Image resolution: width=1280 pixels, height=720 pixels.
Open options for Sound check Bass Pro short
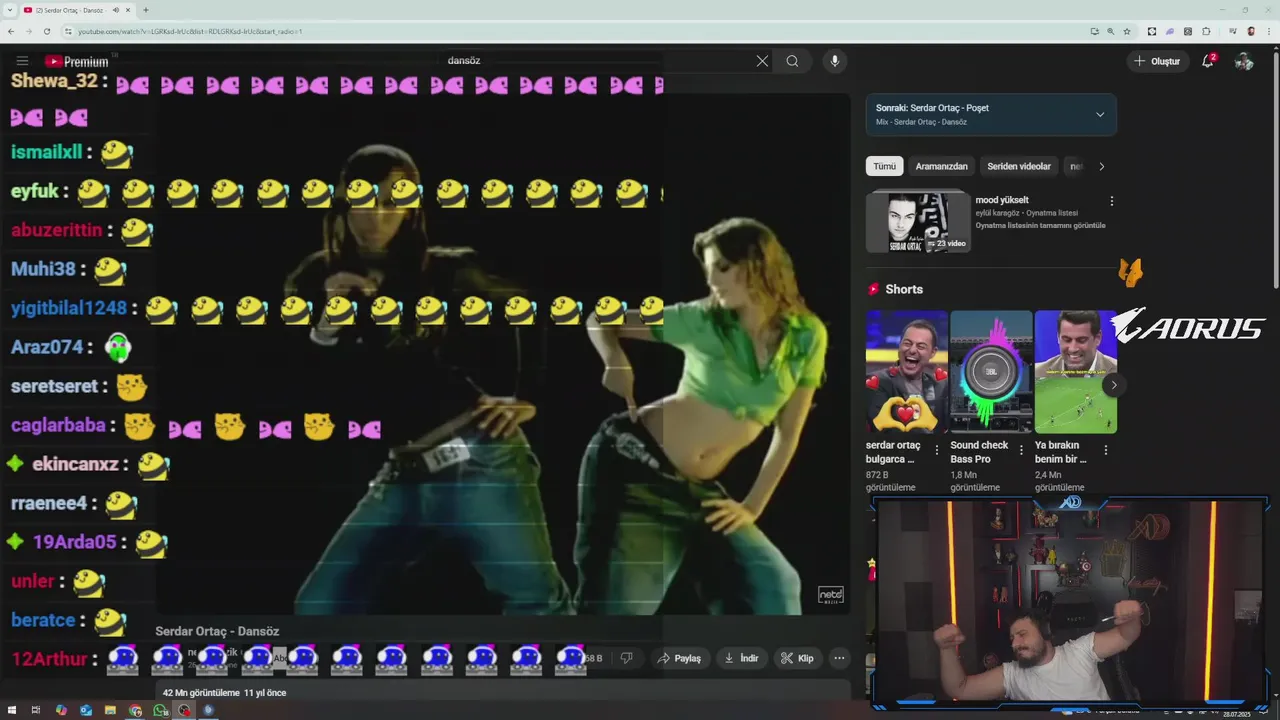coord(1021,450)
